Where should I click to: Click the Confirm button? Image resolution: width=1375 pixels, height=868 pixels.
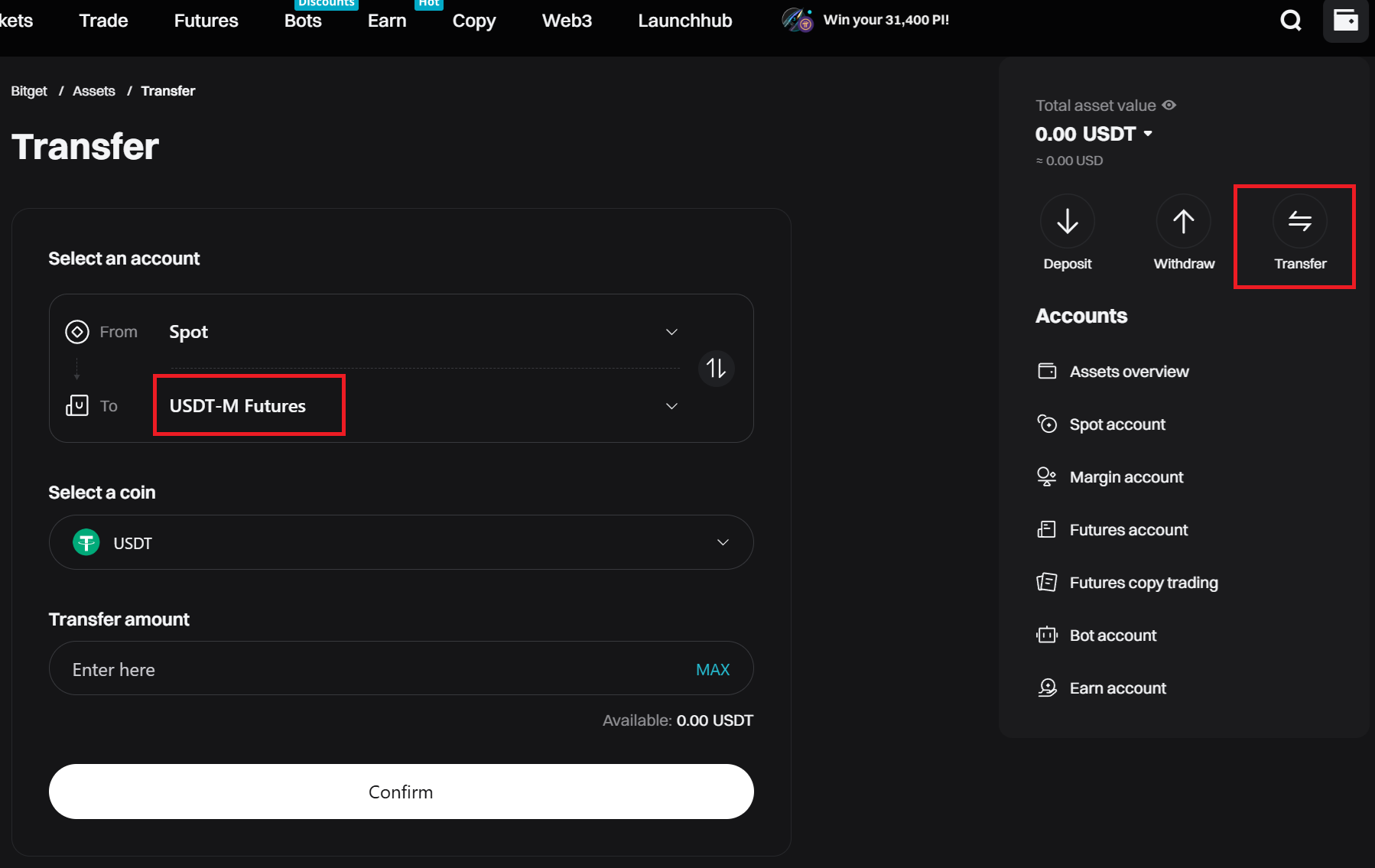(x=401, y=792)
